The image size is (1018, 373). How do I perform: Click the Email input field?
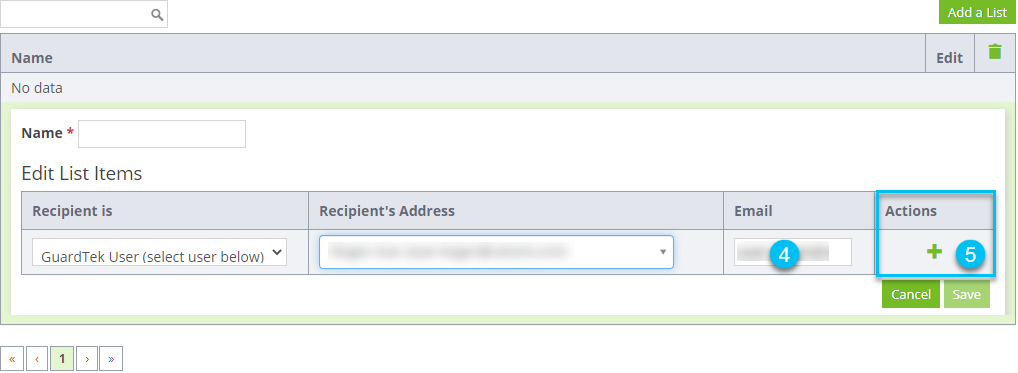click(793, 252)
